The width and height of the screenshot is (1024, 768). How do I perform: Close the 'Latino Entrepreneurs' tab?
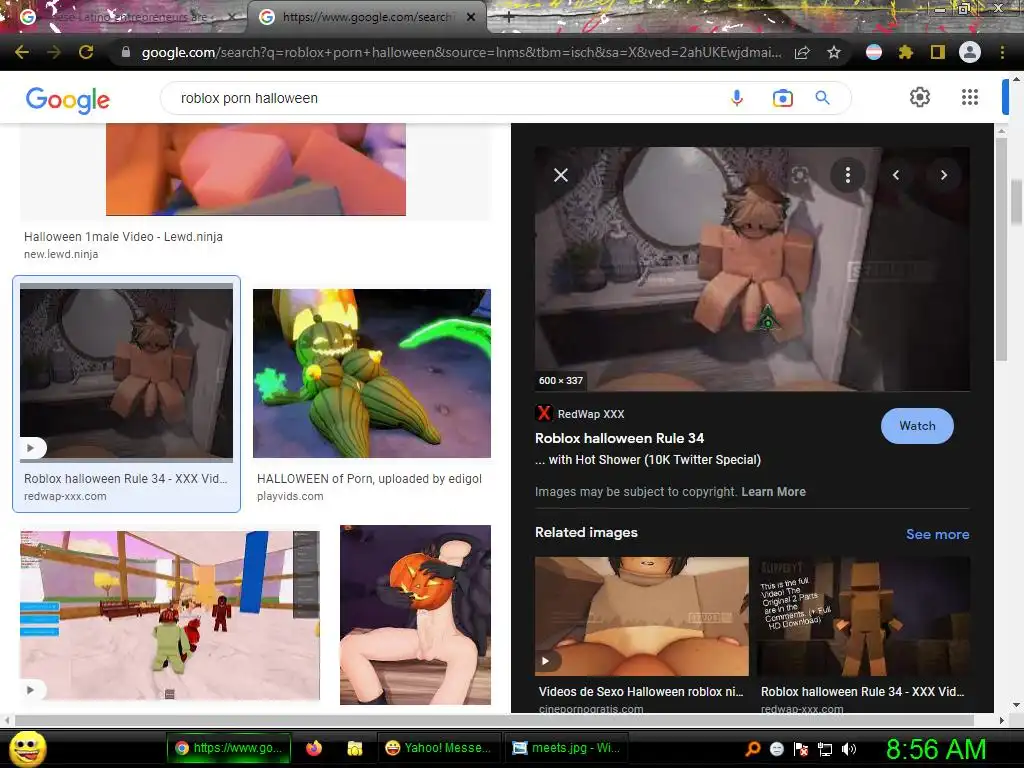point(232,17)
